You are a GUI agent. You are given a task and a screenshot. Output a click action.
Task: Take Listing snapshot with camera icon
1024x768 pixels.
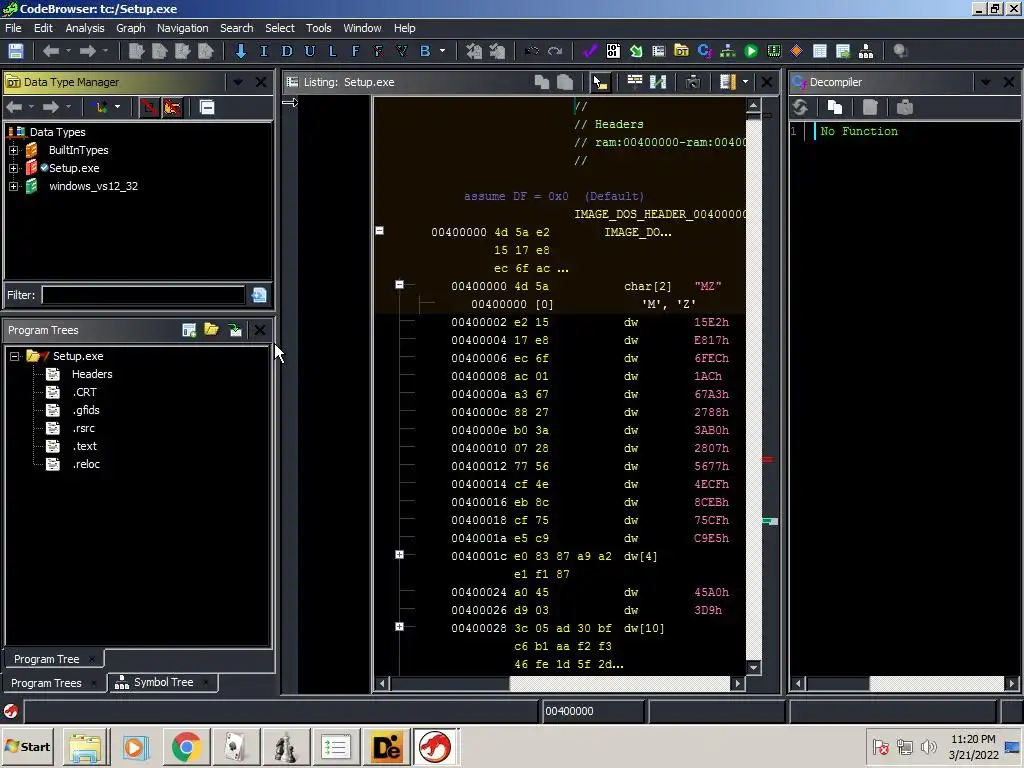[x=693, y=82]
